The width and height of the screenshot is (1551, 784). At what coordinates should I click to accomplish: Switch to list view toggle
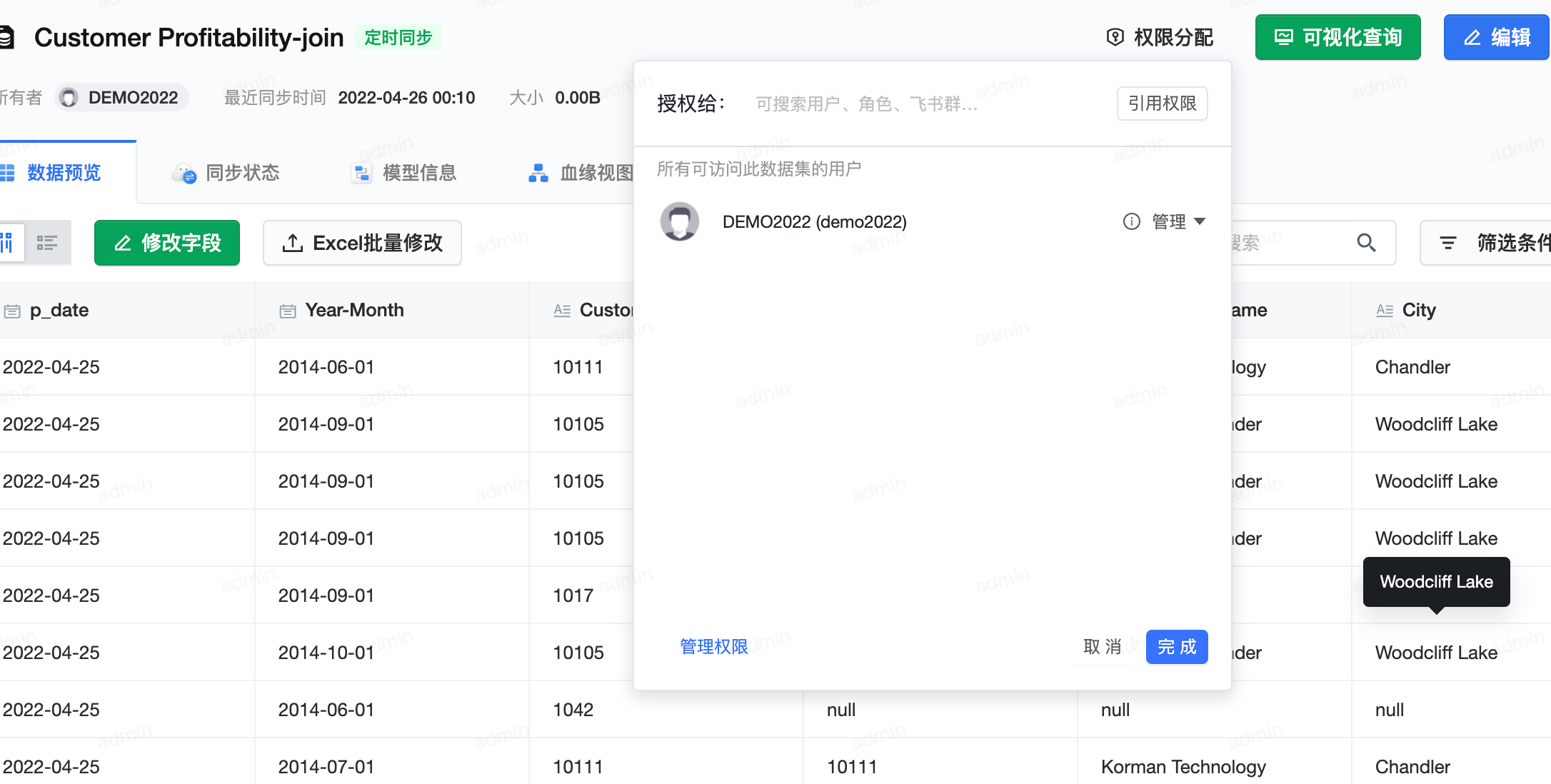47,243
